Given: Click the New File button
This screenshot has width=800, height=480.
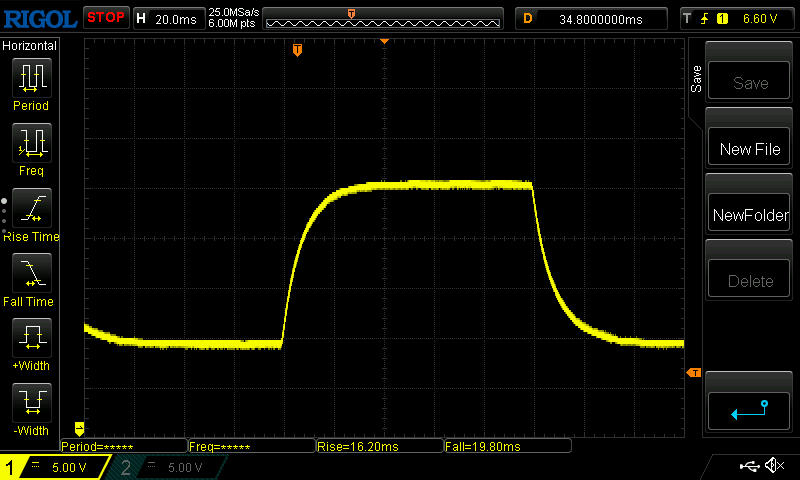Looking at the screenshot, I should tap(749, 147).
